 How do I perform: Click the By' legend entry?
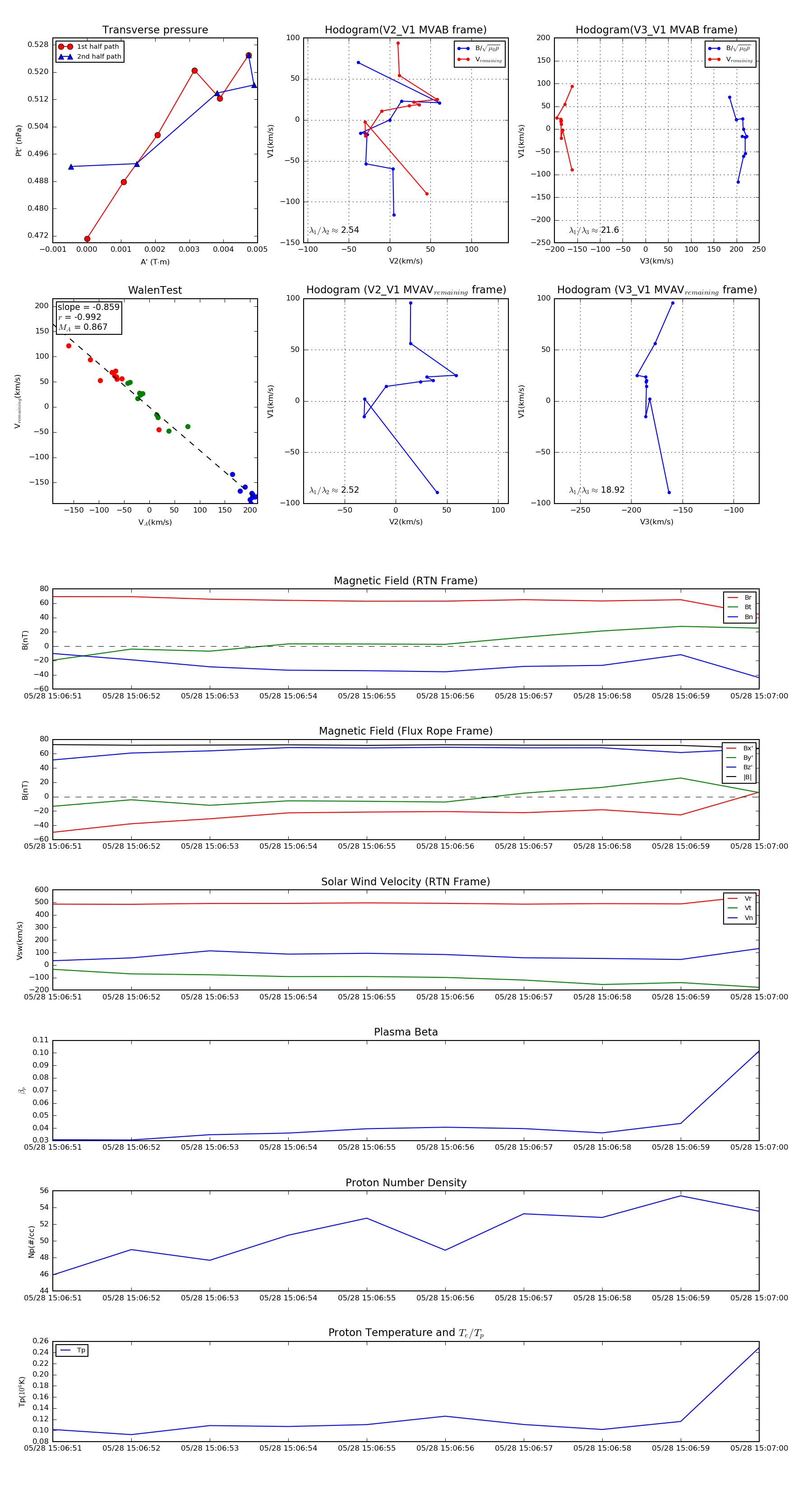(740, 758)
